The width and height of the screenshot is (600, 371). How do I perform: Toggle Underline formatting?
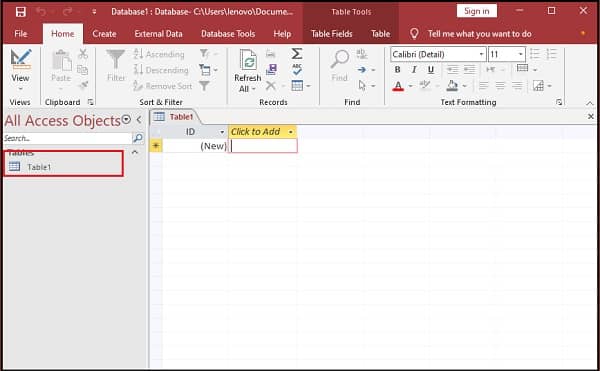tap(431, 70)
